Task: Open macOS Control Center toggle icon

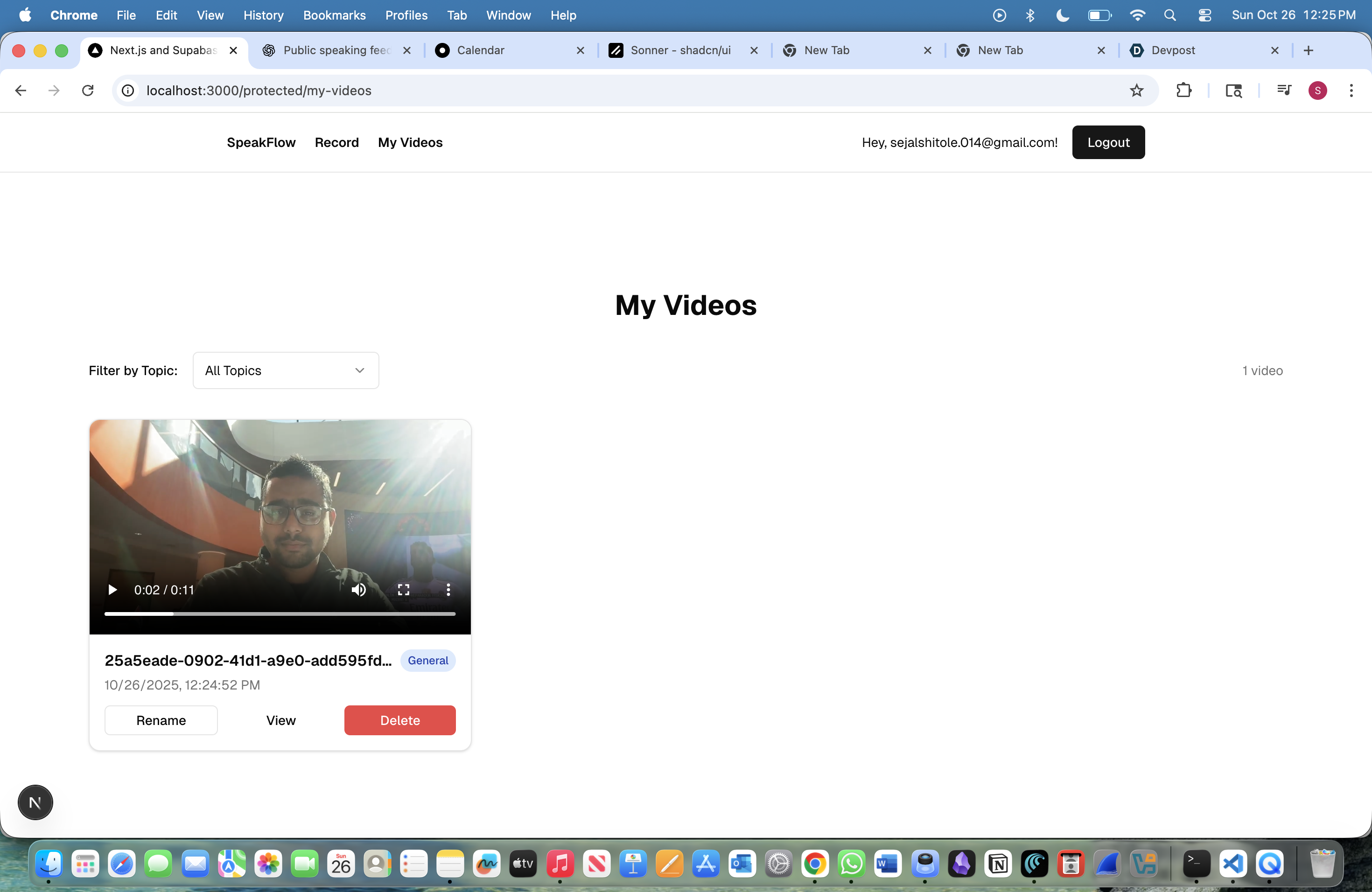Action: point(1204,15)
